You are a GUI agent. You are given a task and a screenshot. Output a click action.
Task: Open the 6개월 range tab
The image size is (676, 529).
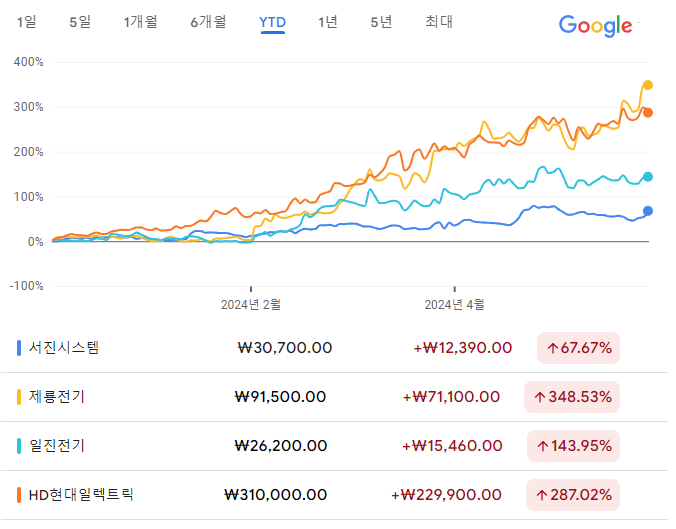pyautogui.click(x=208, y=22)
